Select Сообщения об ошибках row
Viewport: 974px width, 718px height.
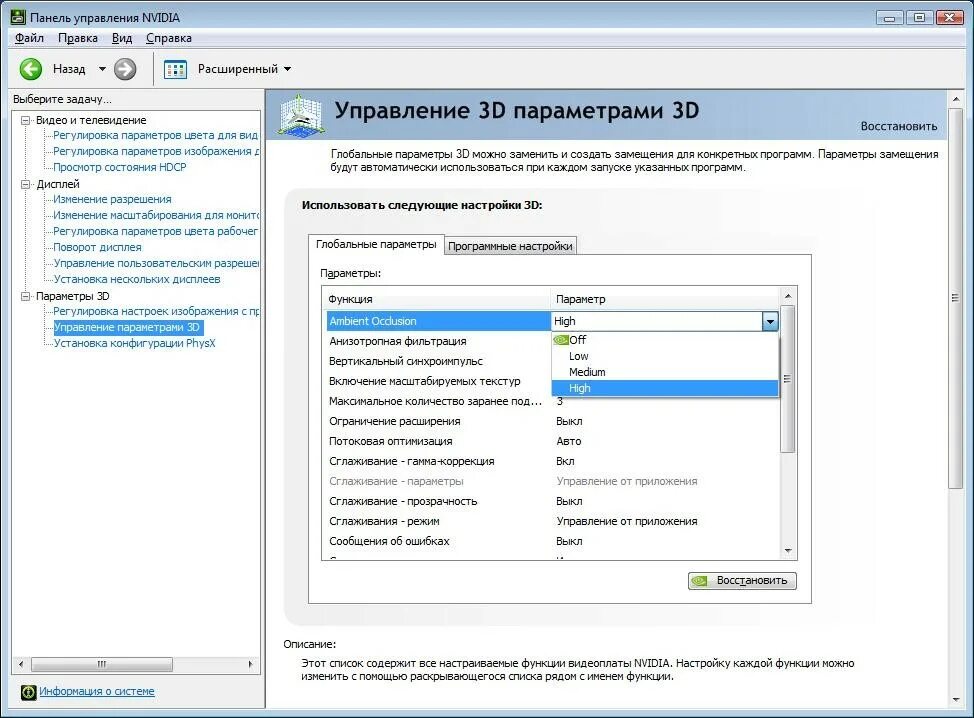(553, 541)
